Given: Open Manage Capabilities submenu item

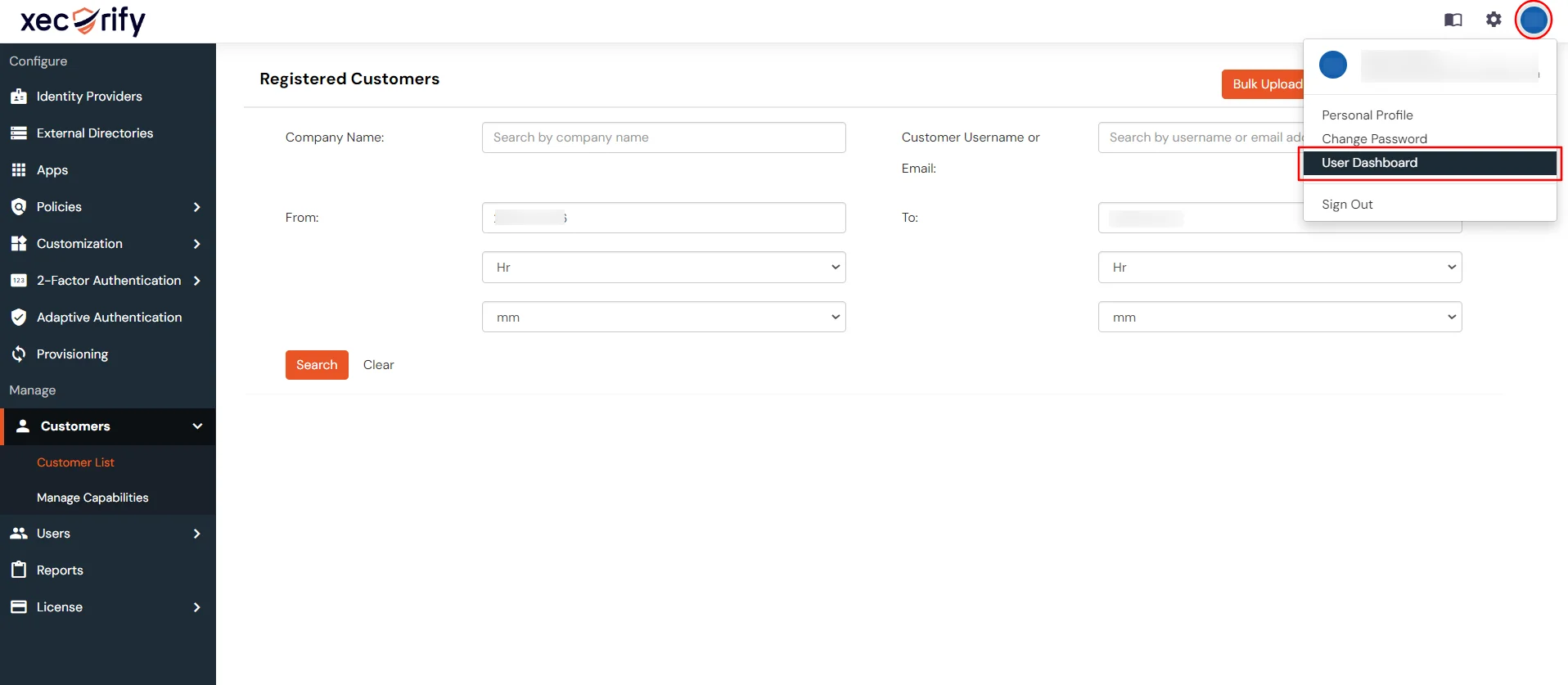Looking at the screenshot, I should point(92,498).
